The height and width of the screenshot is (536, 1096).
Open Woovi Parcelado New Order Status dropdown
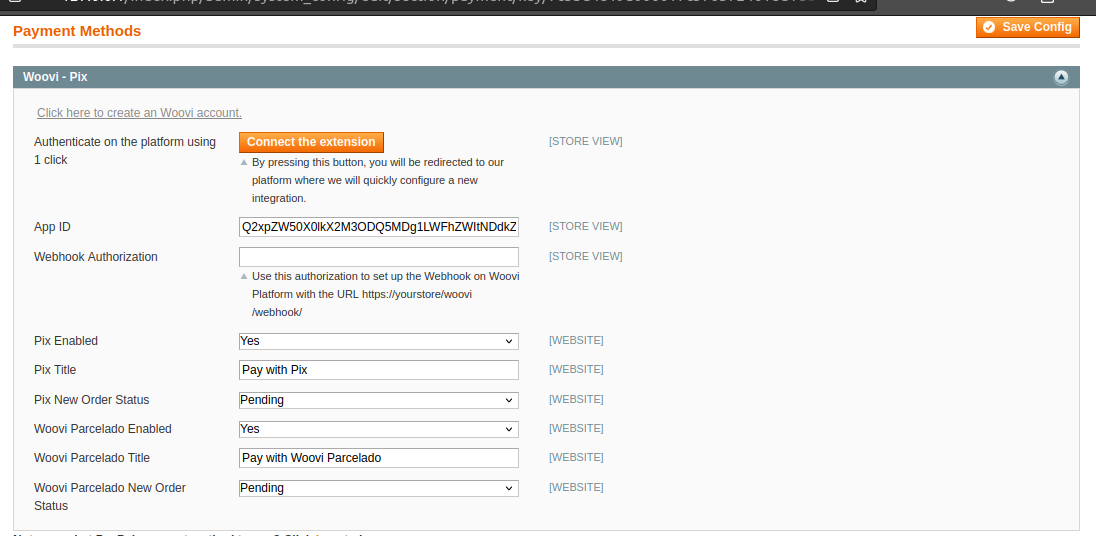pyautogui.click(x=379, y=488)
